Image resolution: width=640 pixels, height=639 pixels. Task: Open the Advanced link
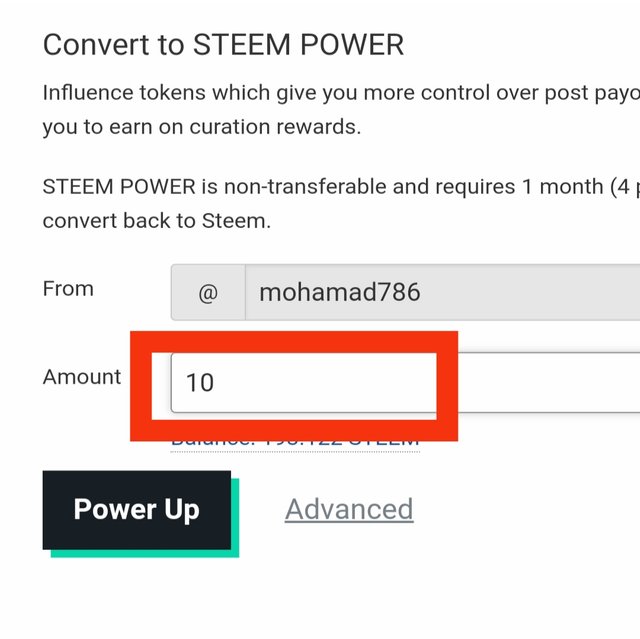pyautogui.click(x=348, y=509)
